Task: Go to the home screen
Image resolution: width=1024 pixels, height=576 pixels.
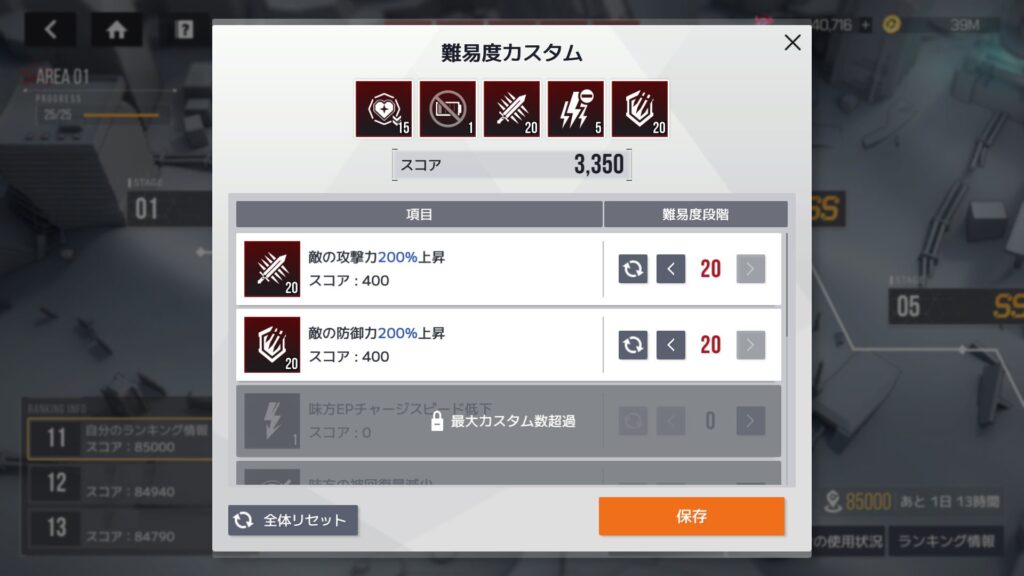Action: [116, 29]
